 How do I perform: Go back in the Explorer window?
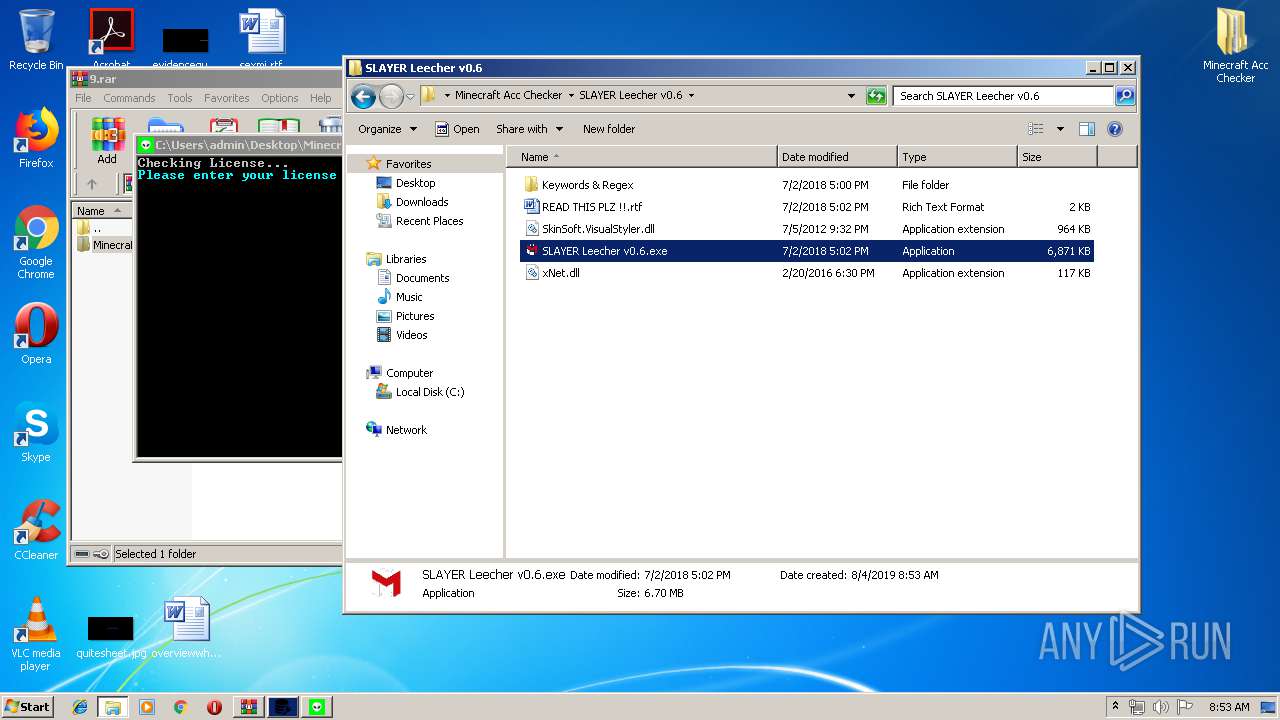[x=363, y=96]
